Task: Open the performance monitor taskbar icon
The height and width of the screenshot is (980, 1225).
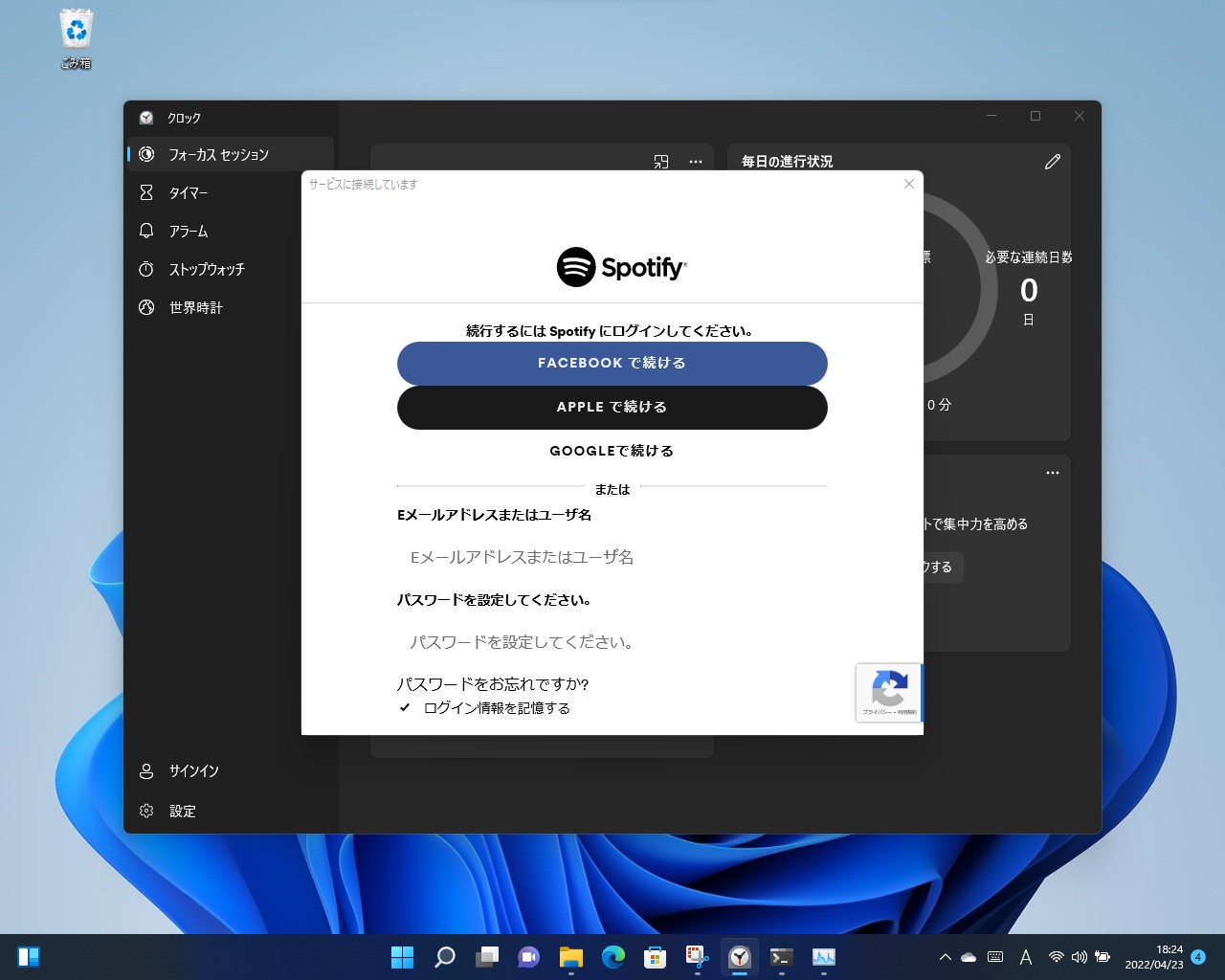Action: tap(824, 957)
